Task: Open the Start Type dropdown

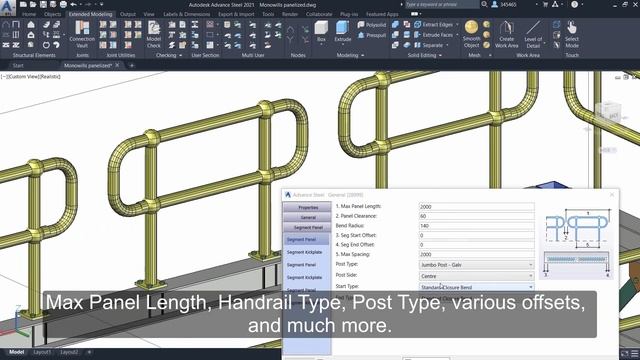Action: click(476, 287)
